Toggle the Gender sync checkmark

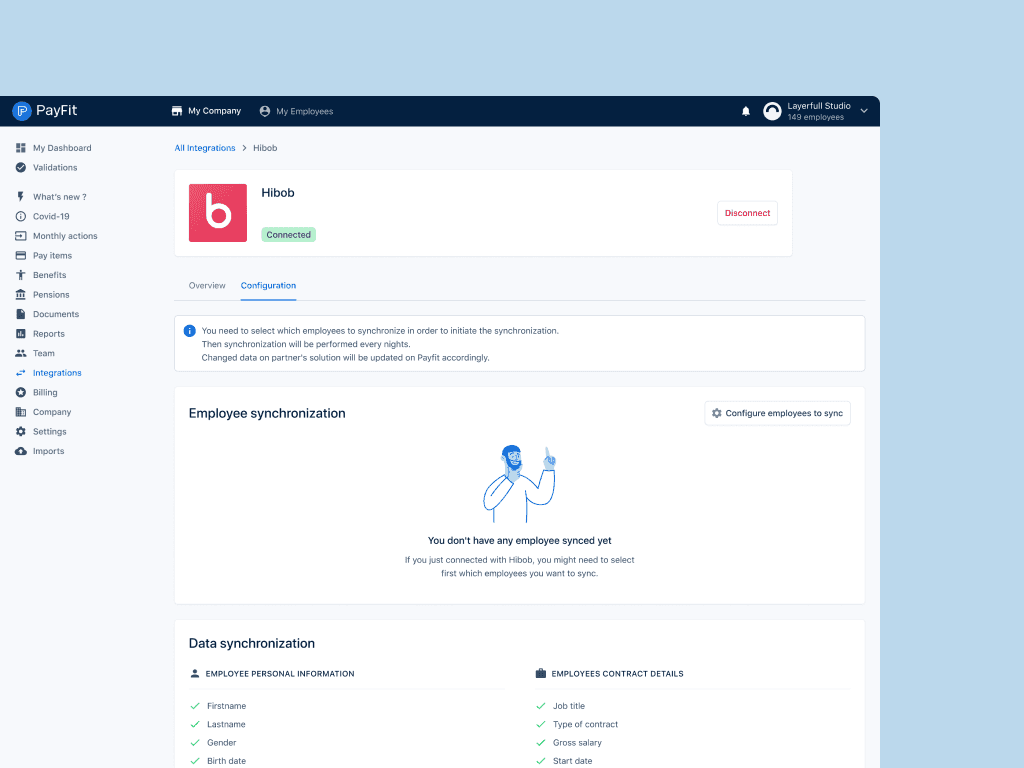[195, 742]
